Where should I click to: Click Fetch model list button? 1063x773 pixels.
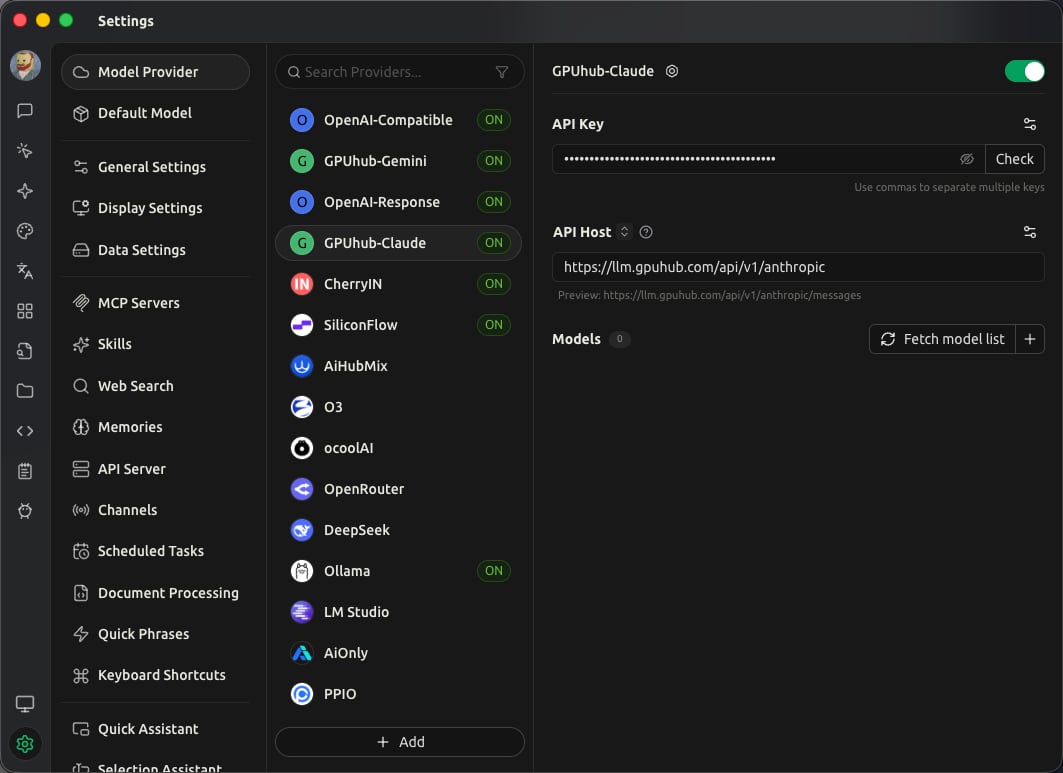point(942,339)
